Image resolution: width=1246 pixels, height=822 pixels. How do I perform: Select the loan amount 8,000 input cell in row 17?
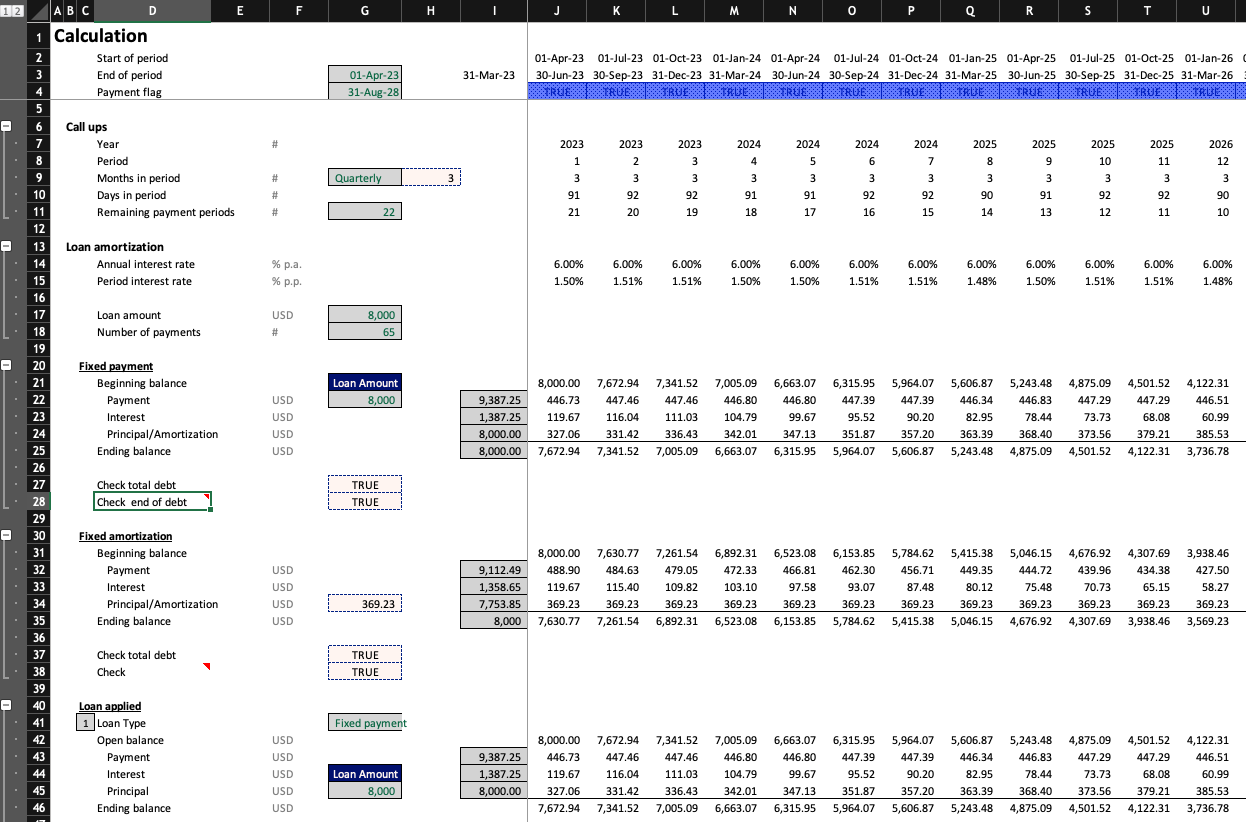(x=364, y=315)
